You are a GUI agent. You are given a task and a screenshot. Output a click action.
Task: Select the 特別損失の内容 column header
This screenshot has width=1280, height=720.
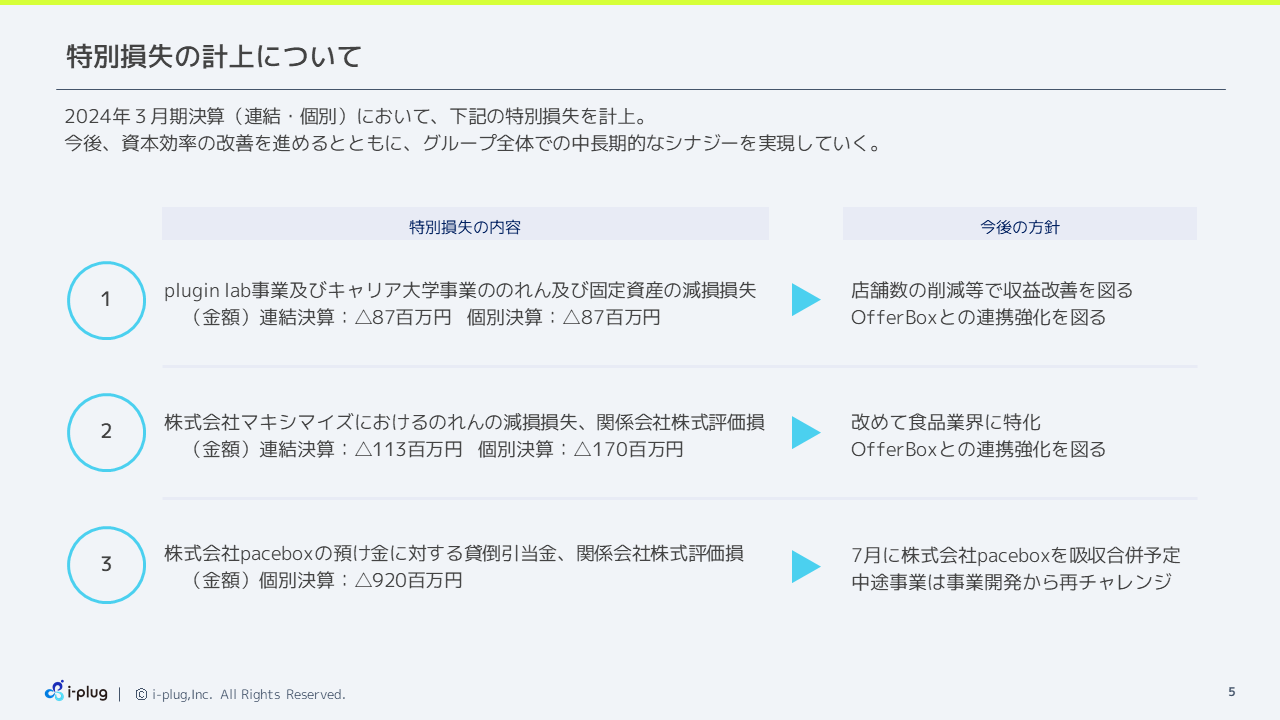[465, 226]
